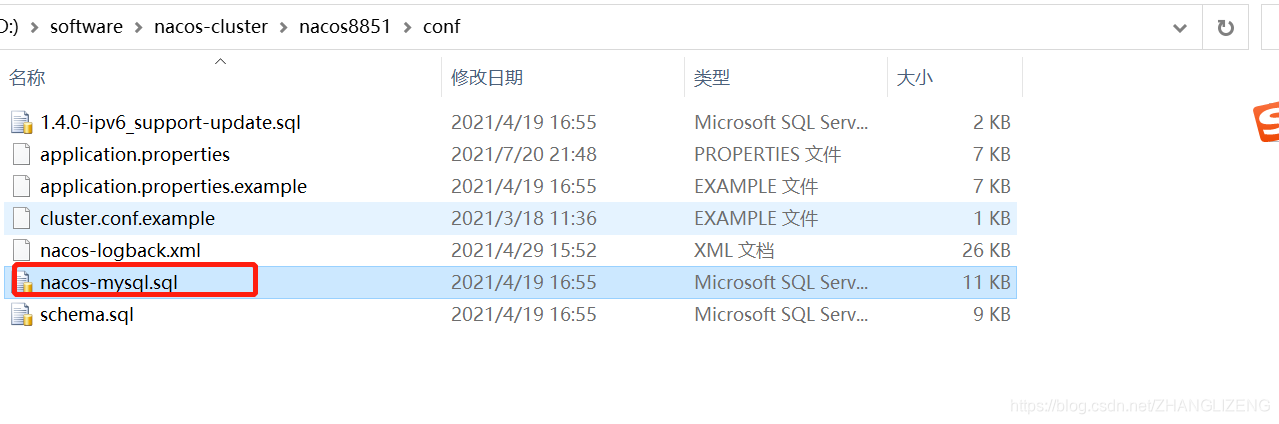
Task: Navigate to nacos-cluster in breadcrumb path
Action: tap(211, 27)
